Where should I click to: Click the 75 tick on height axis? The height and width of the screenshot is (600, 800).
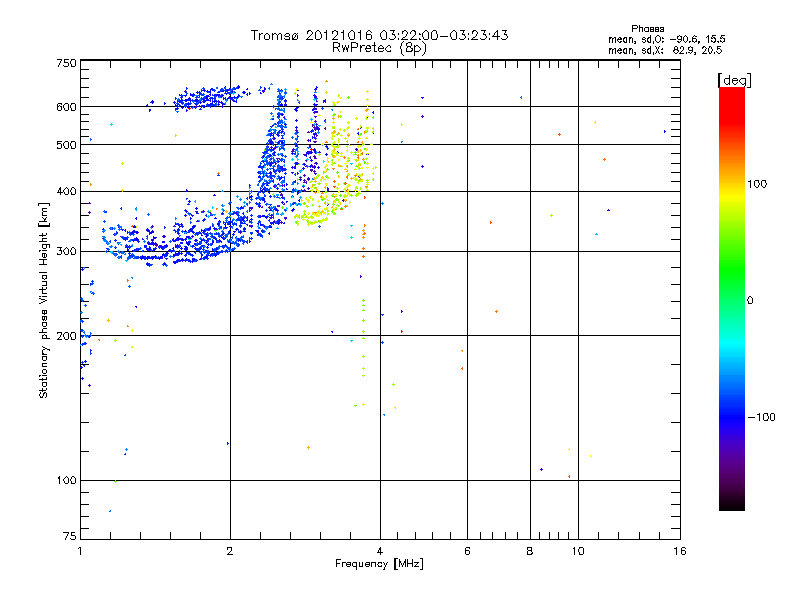(69, 537)
